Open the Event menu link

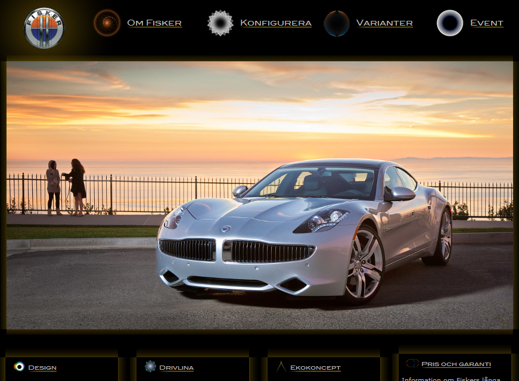tap(487, 23)
